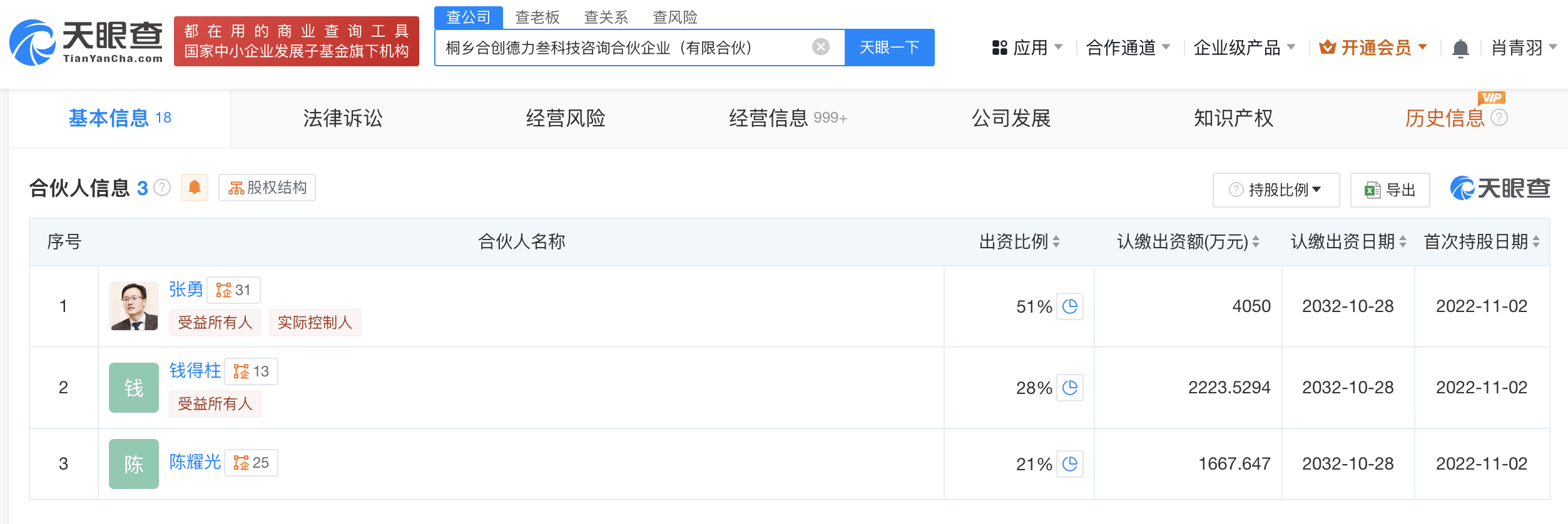
Task: Open partner 钱得柱's profile link
Action: coord(195,371)
